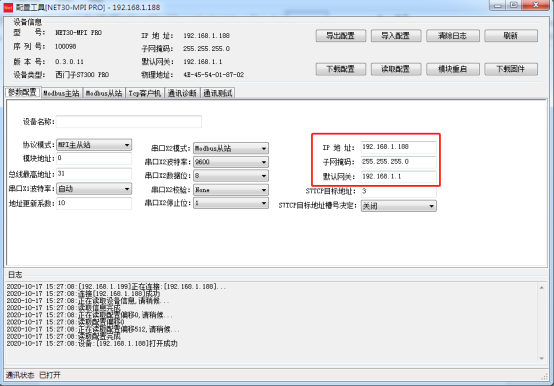This screenshot has width=554, height=386.
Task: Close the configuration tool window
Action: (x=535, y=5)
